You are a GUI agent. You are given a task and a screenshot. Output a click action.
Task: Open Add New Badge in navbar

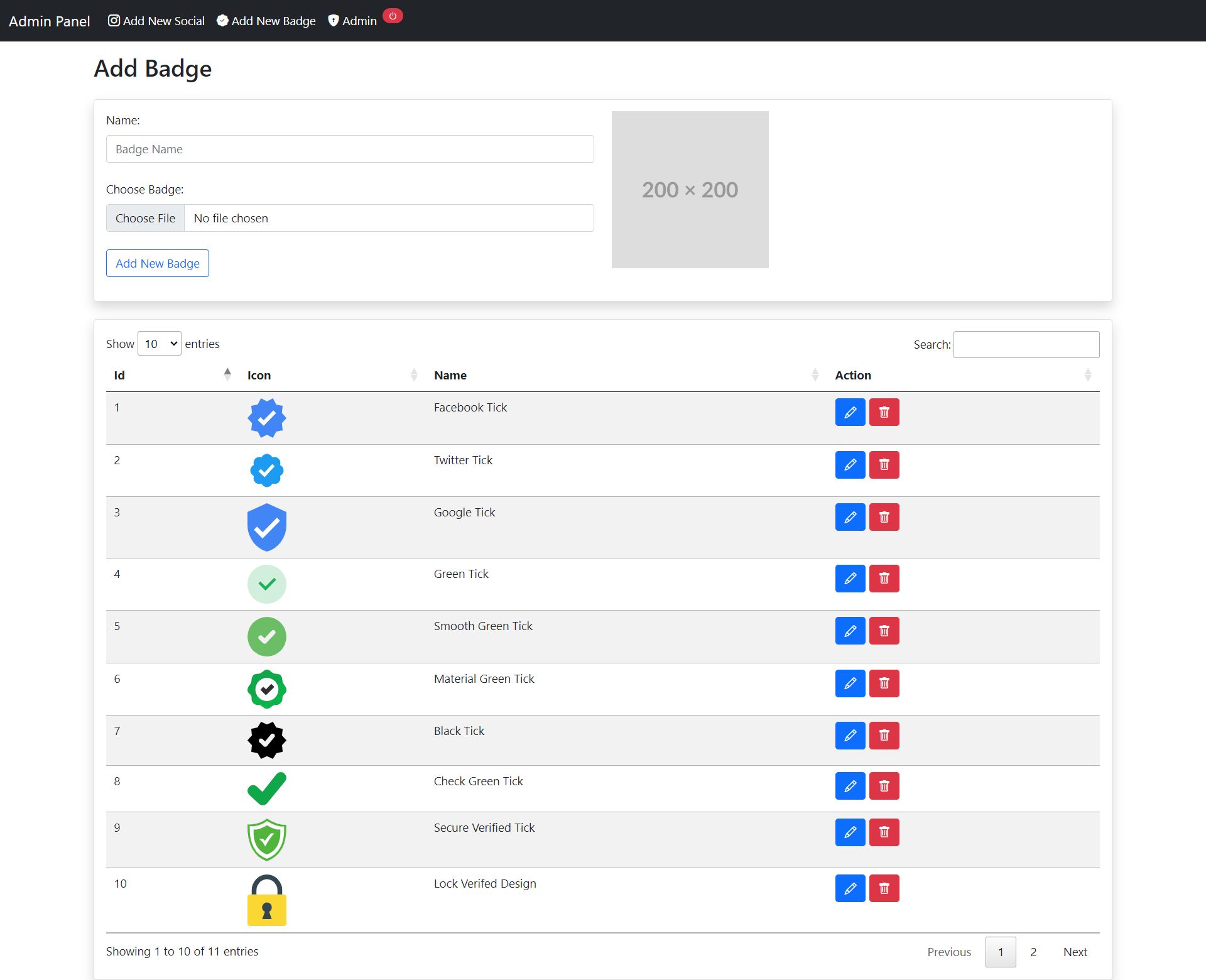(266, 21)
